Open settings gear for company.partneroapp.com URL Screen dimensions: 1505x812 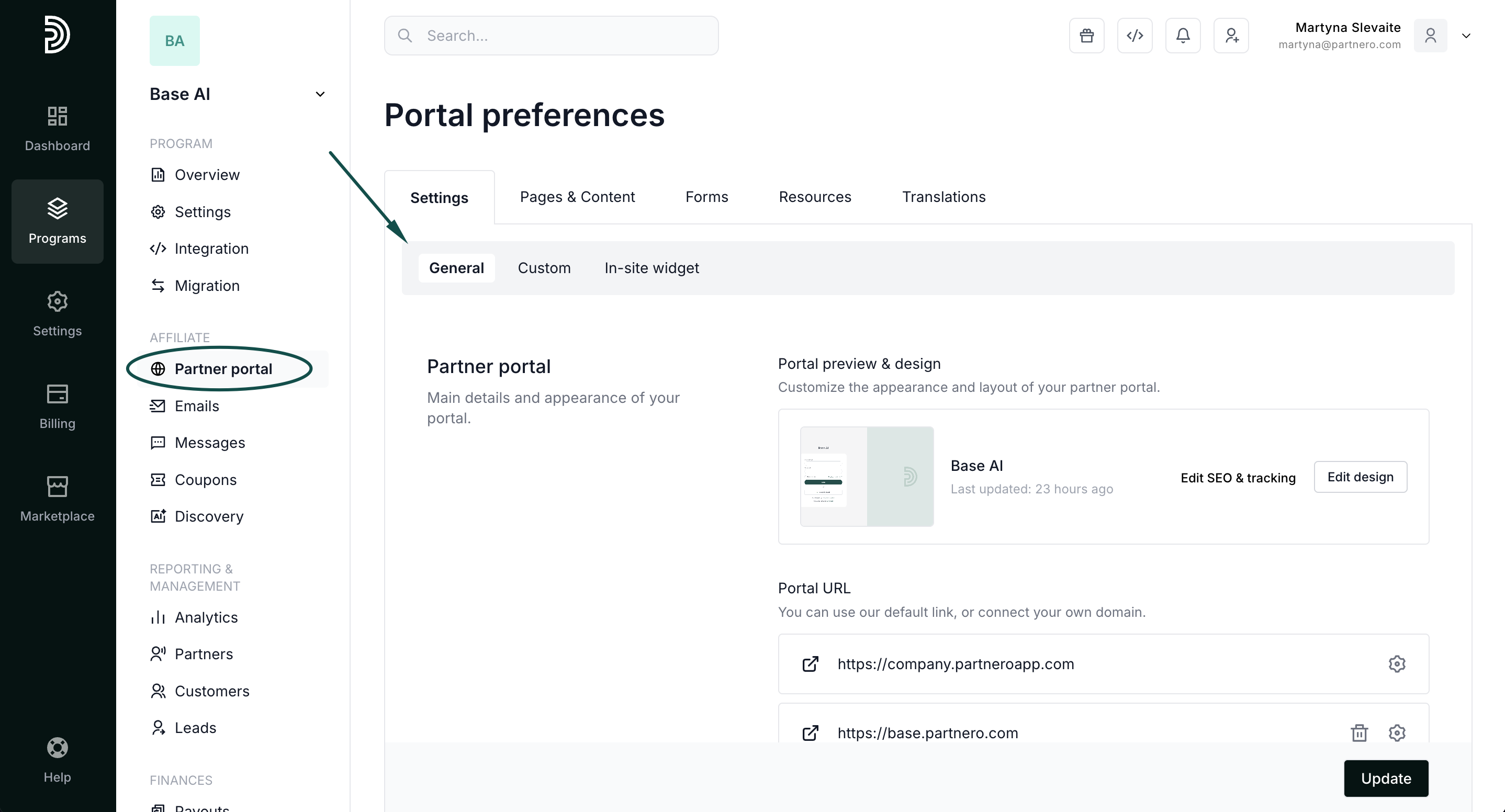click(1396, 664)
